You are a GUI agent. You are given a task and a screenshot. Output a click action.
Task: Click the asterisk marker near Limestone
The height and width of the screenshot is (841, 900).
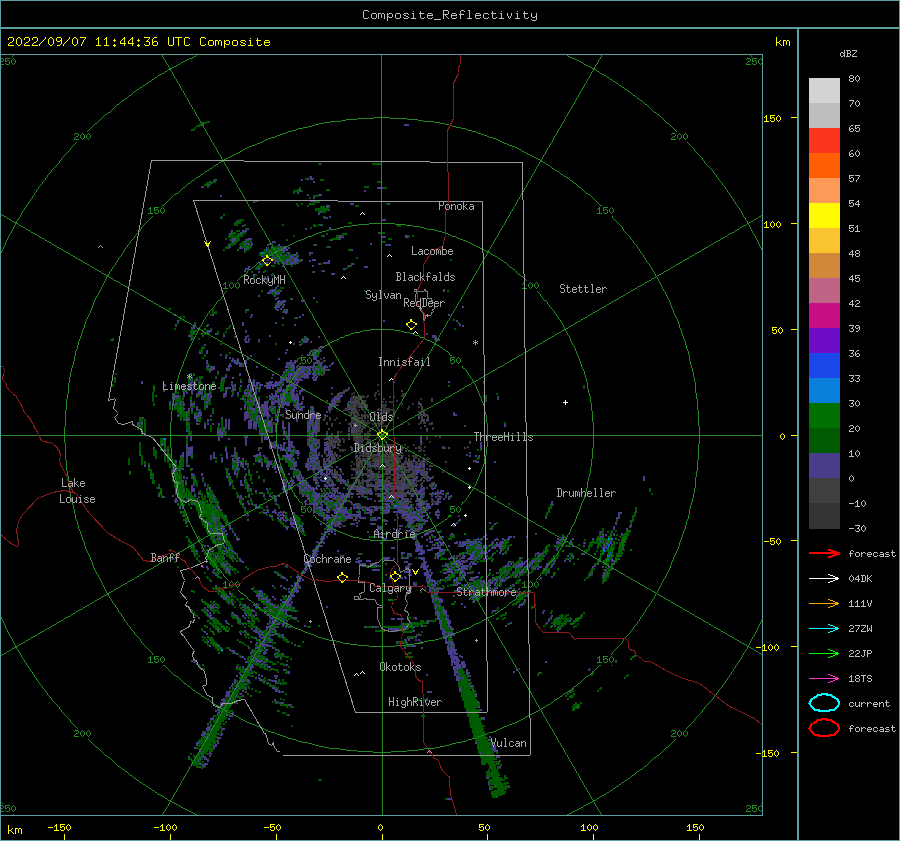tap(189, 377)
